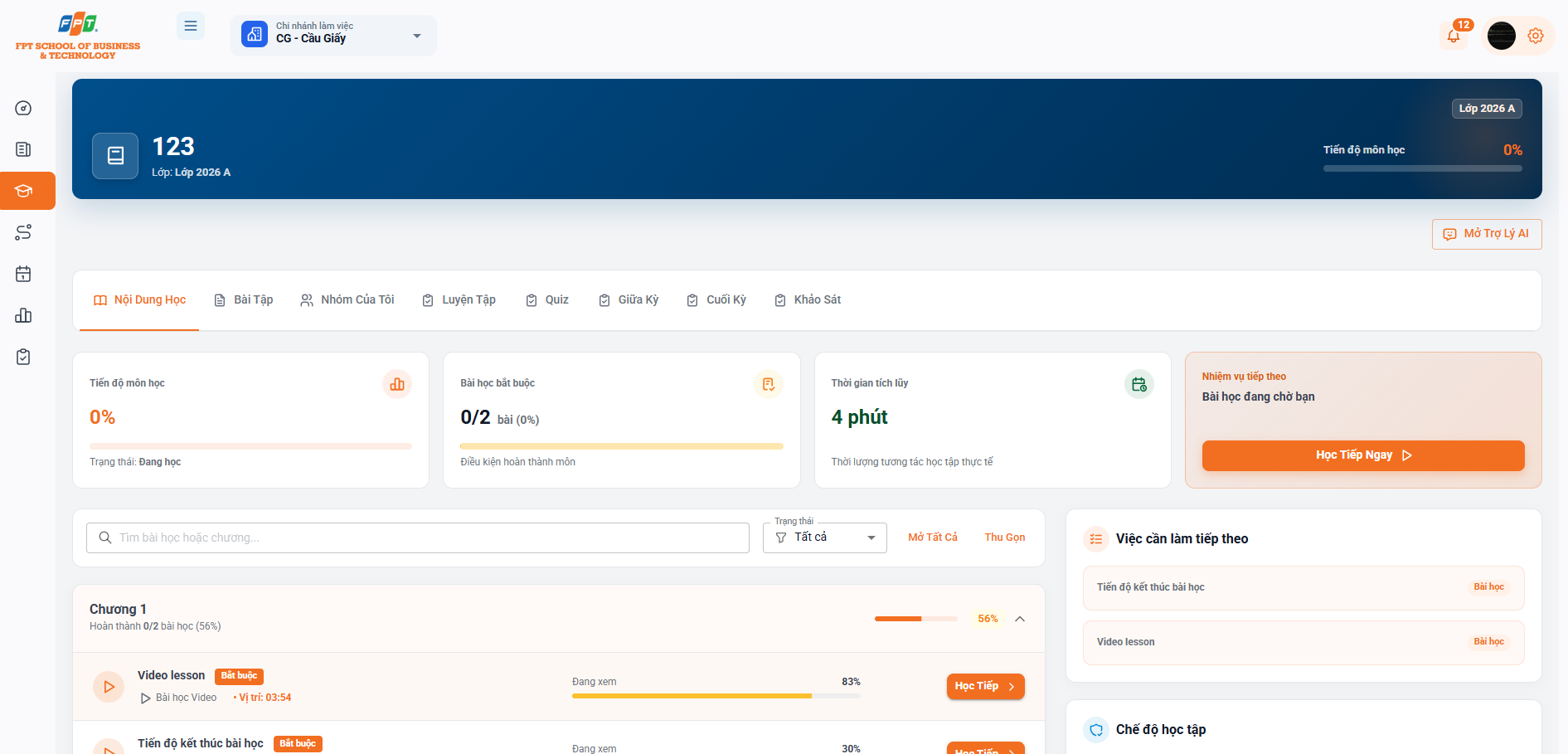Click the building icon of branch selector
This screenshot has height=754, width=1568.
pos(255,34)
